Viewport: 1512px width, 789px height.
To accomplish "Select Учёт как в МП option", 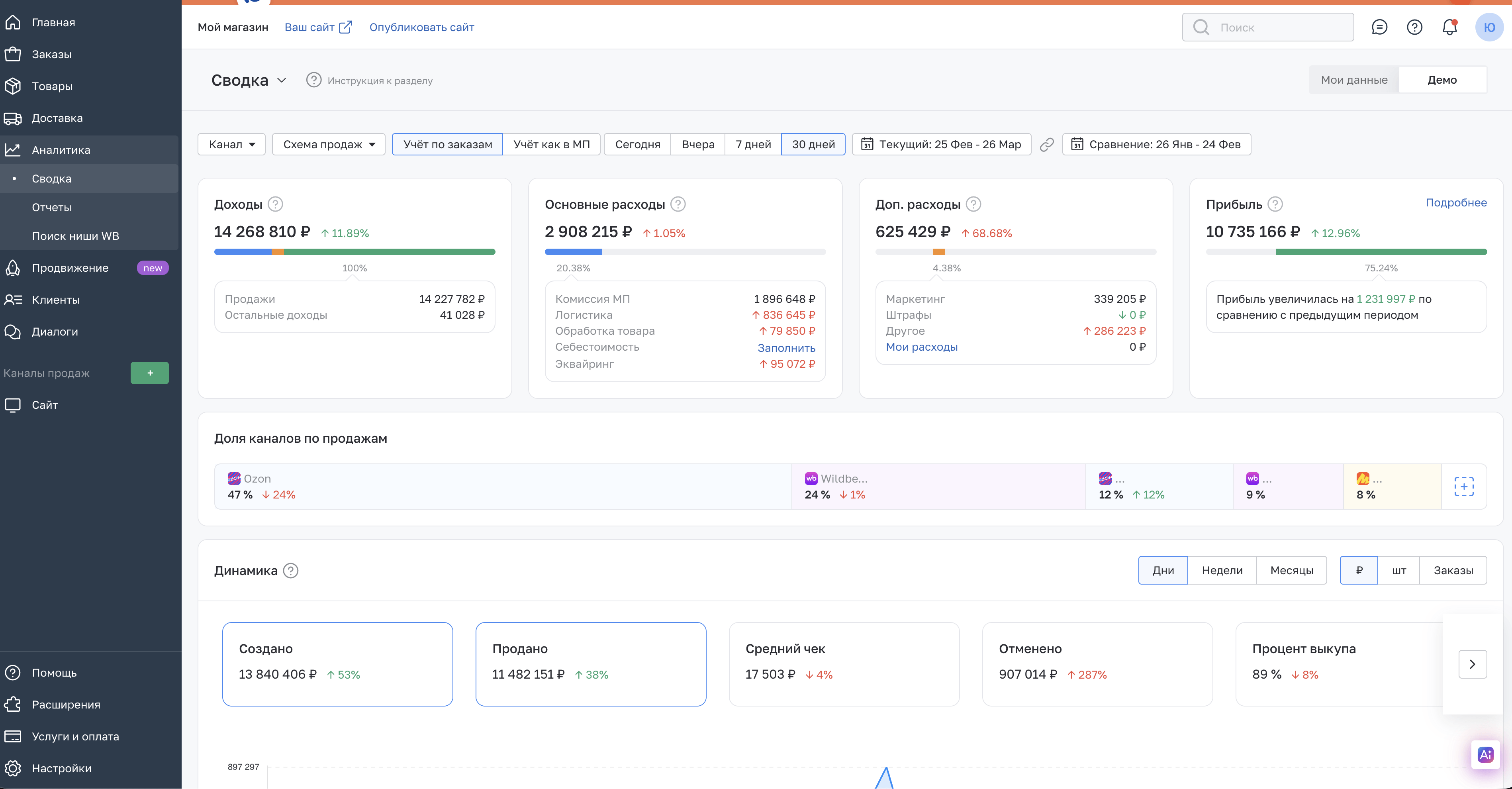I will (x=551, y=144).
